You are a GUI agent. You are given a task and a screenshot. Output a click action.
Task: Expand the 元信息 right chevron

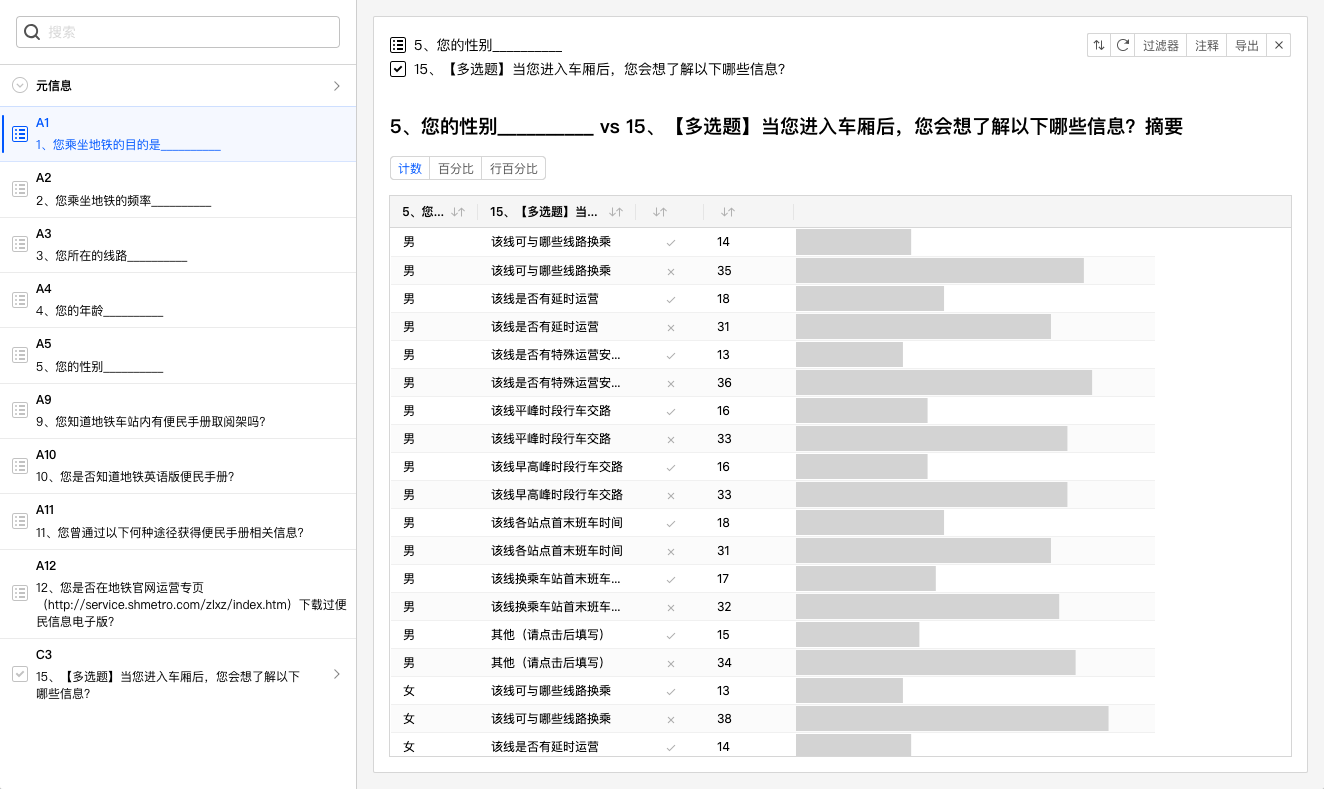point(337,86)
